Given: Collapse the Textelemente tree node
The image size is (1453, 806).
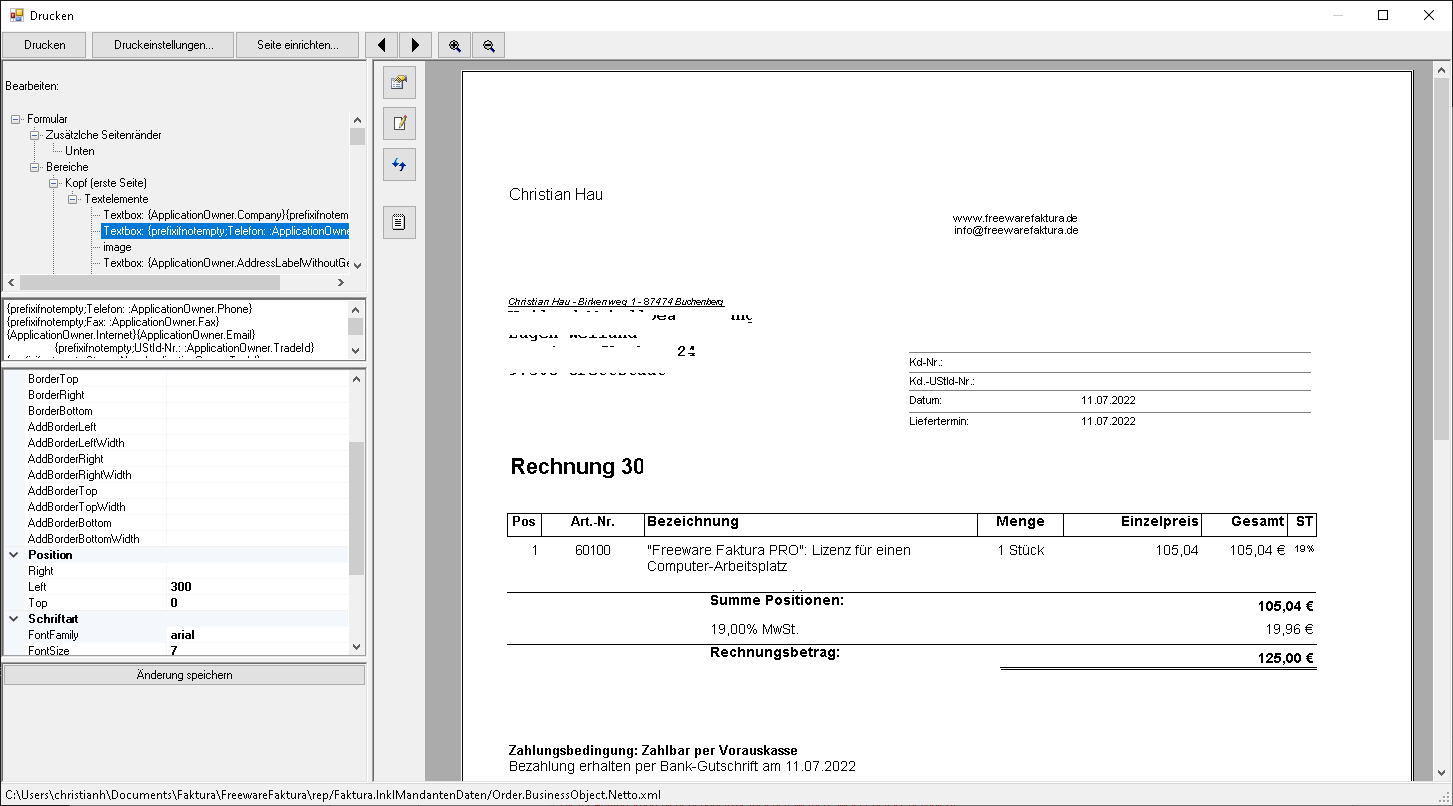Looking at the screenshot, I should (x=73, y=199).
